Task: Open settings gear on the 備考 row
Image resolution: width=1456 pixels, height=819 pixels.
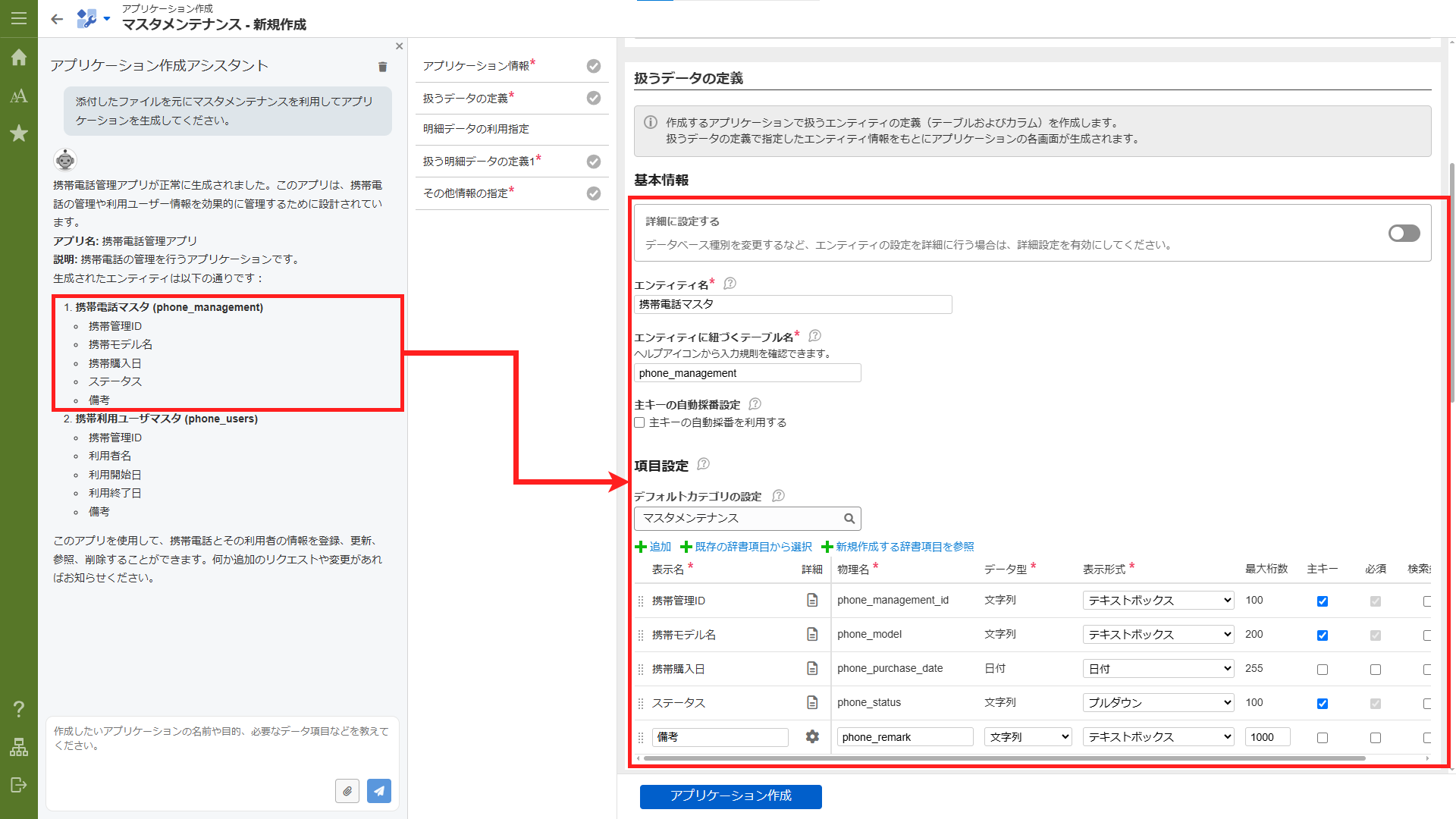Action: [x=812, y=736]
